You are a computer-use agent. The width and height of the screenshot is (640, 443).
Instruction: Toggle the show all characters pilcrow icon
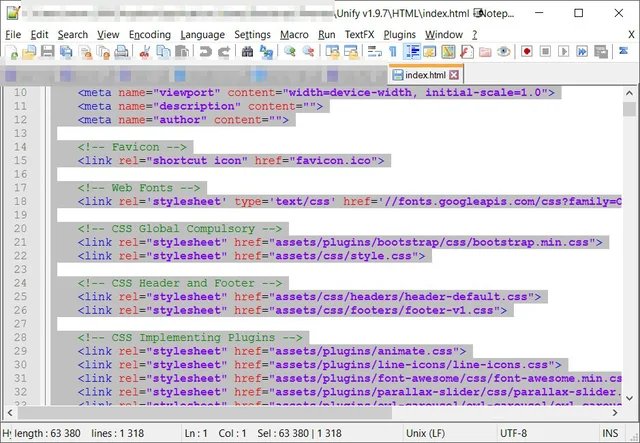pos(393,51)
